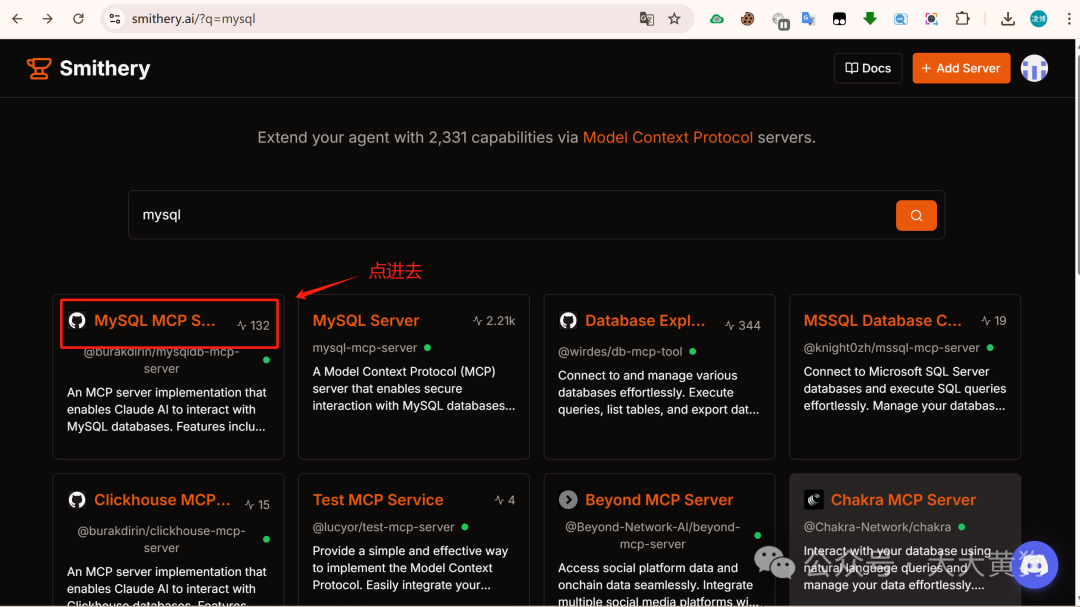Go forward using browser forward arrow
The image size is (1080, 607).
click(x=48, y=19)
